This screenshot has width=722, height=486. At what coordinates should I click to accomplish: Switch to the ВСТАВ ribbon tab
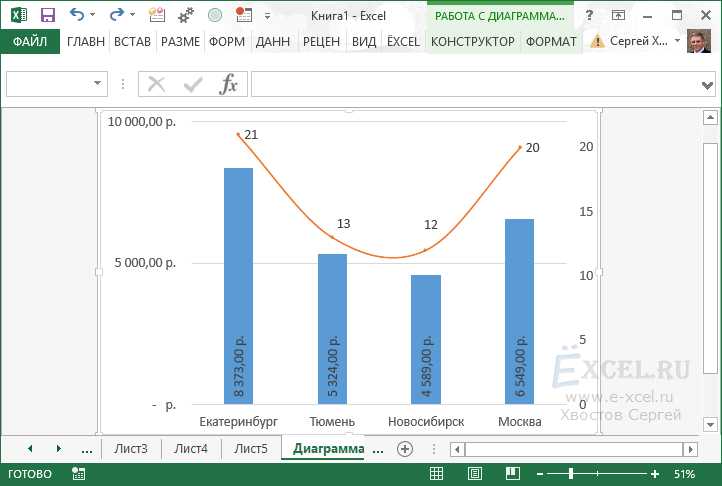click(133, 41)
